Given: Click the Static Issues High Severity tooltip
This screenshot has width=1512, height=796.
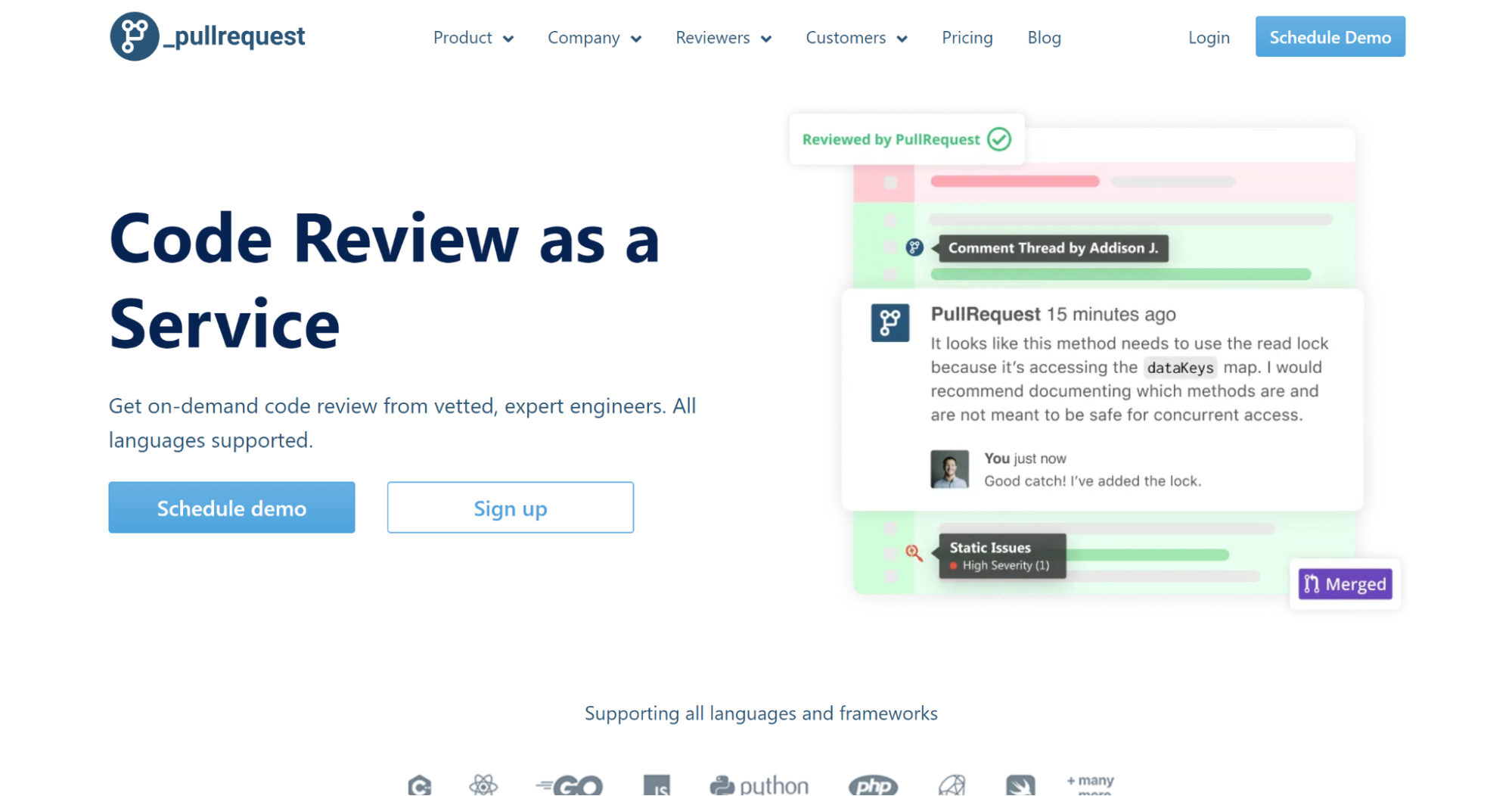Looking at the screenshot, I should pyautogui.click(x=1002, y=556).
